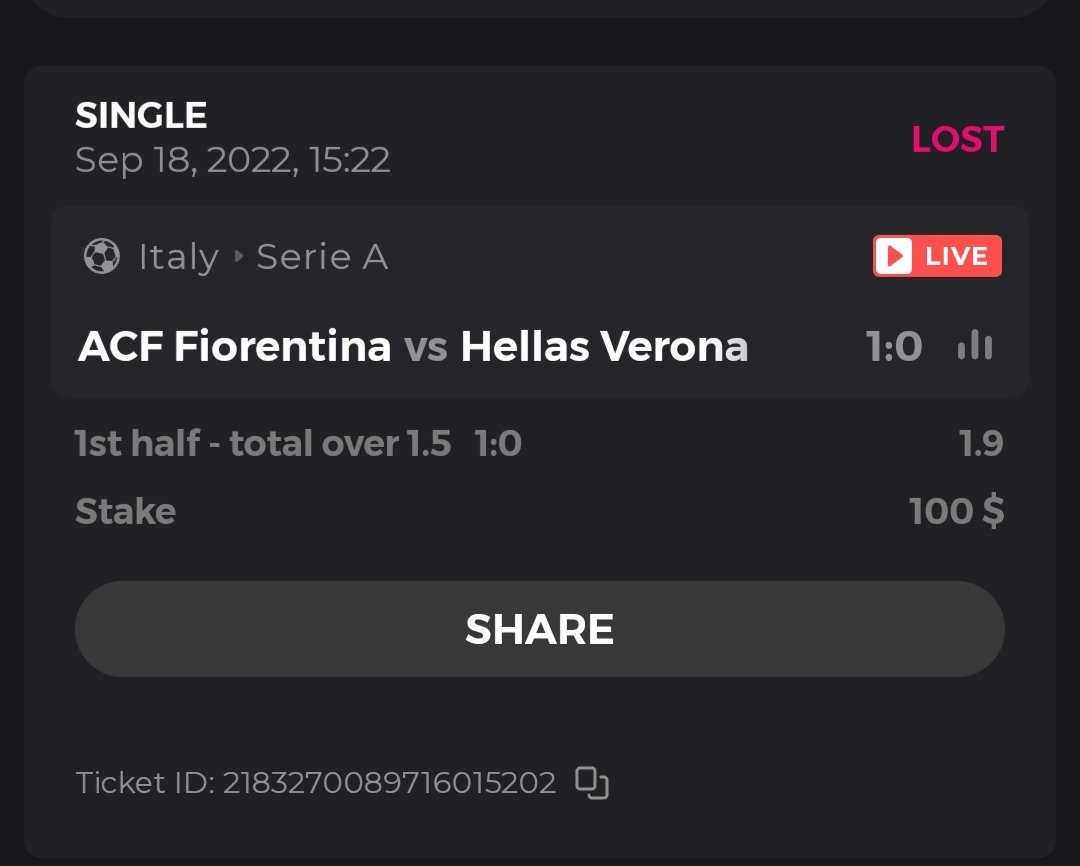The height and width of the screenshot is (866, 1080).
Task: Click the arrow between Italy and Serie A
Action: tap(238, 257)
